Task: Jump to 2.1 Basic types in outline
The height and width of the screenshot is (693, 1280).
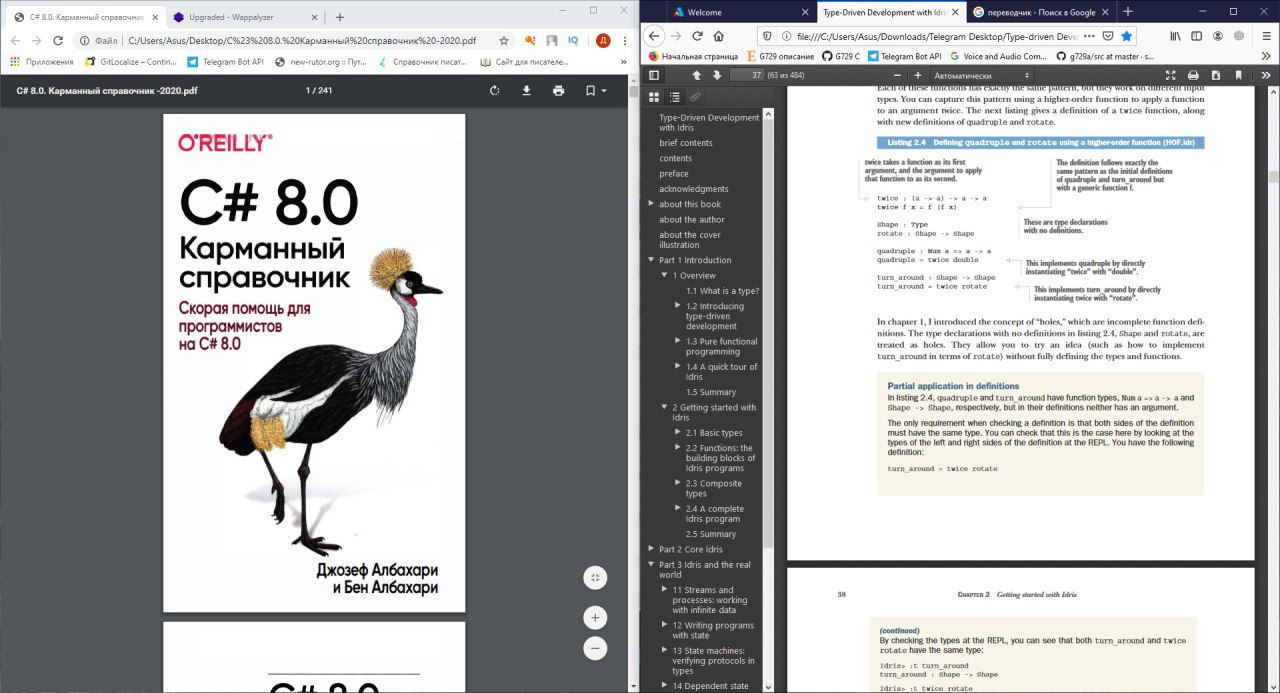Action: 714,433
